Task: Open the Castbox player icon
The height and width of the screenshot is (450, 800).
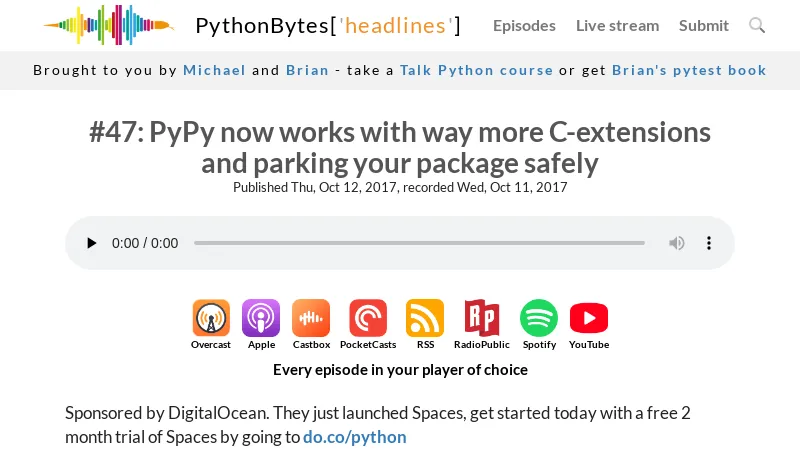Action: pyautogui.click(x=311, y=319)
